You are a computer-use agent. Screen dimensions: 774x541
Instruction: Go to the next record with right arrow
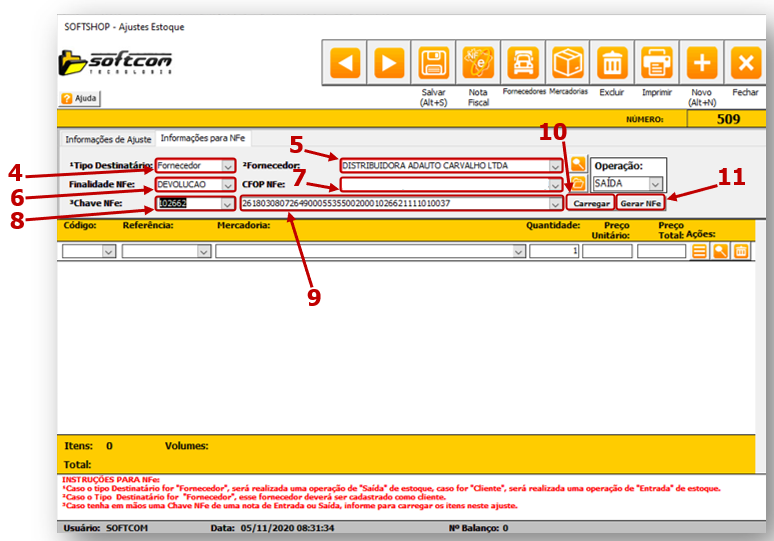[x=390, y=64]
